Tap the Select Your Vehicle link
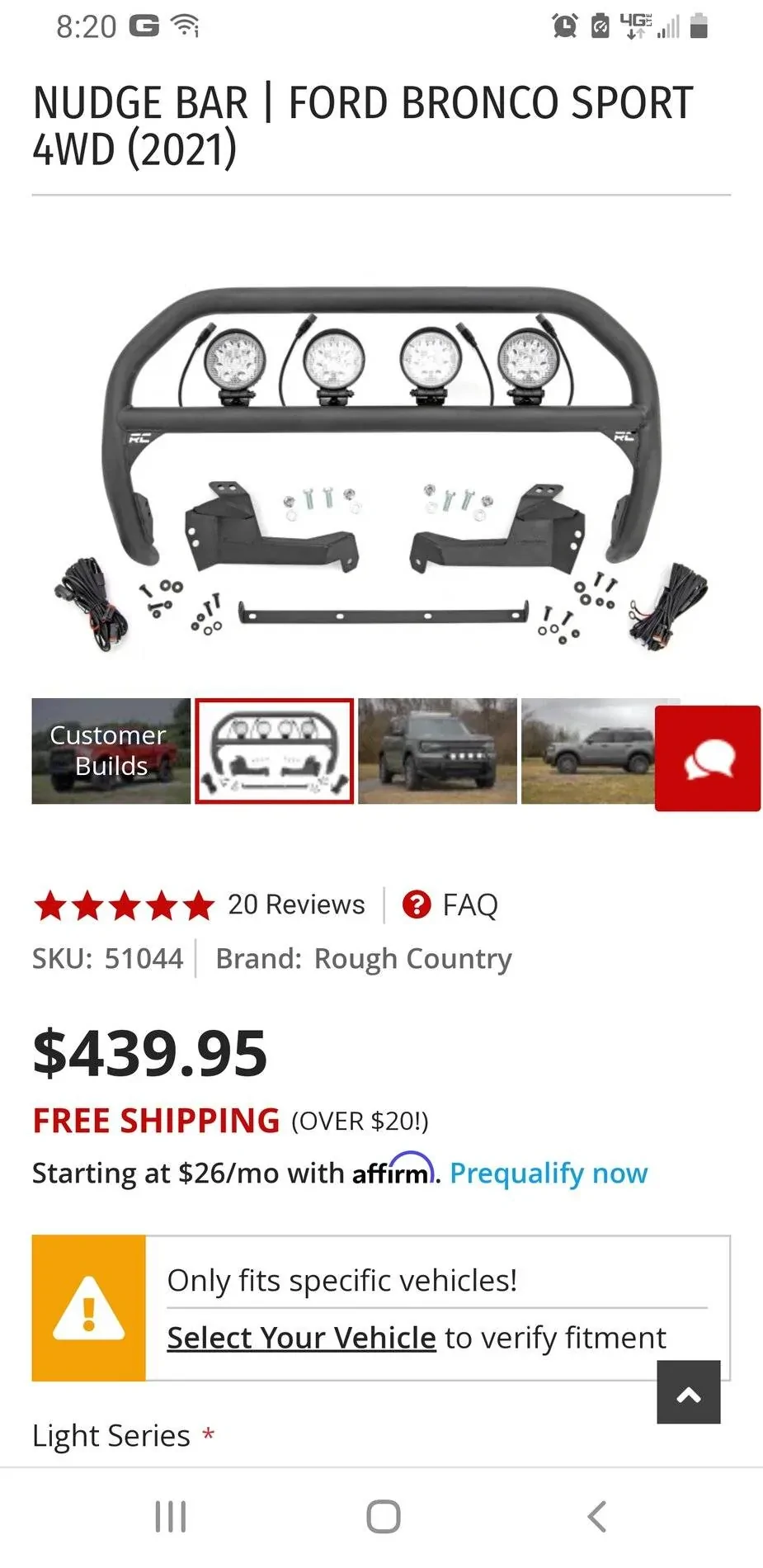 click(x=301, y=1338)
